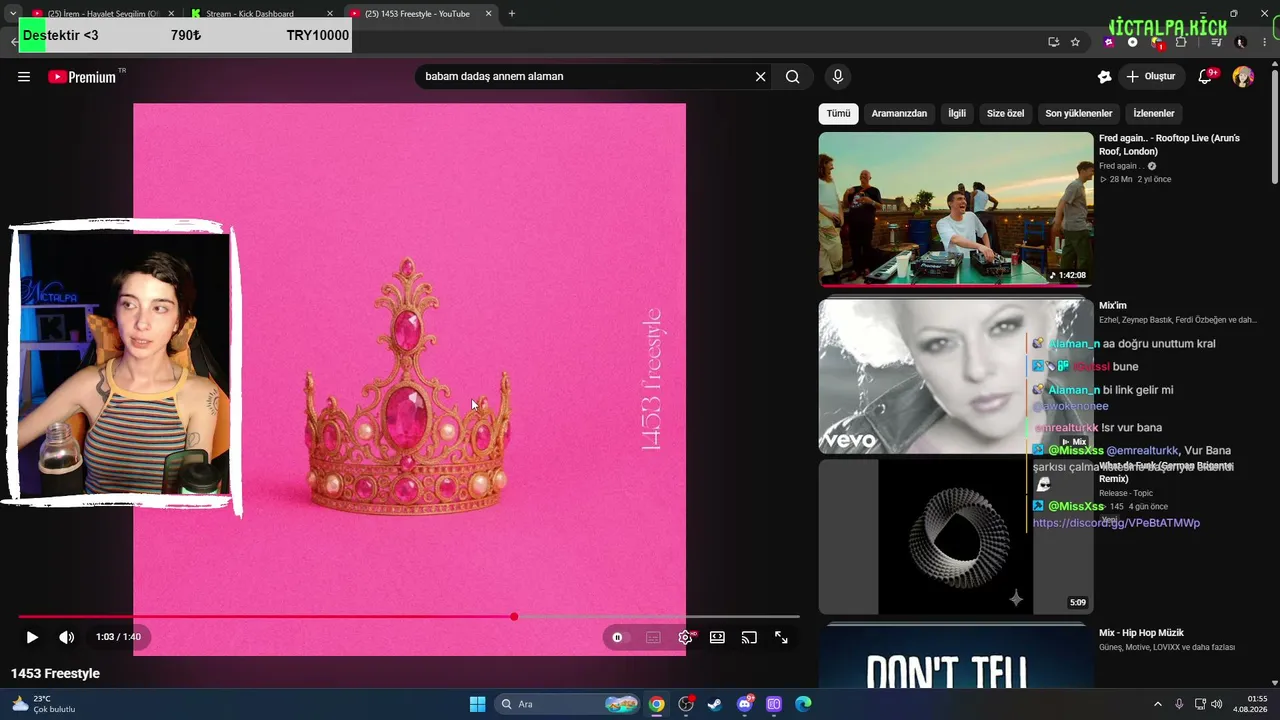The image size is (1280, 720).
Task: Cast the video using the cast icon
Action: [x=749, y=637]
